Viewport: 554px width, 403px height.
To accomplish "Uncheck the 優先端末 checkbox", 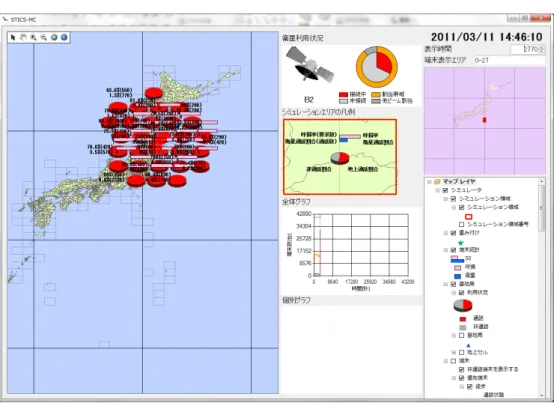I will point(461,378).
